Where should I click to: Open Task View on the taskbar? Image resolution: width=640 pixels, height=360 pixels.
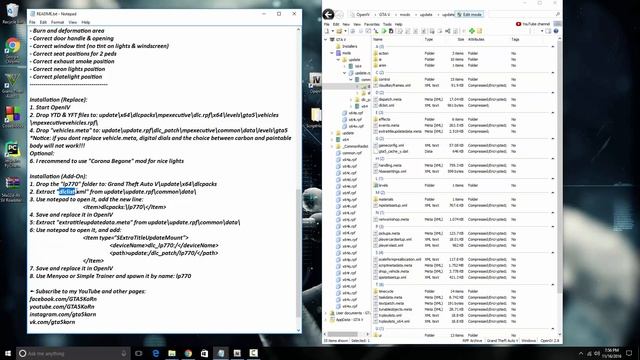click(x=138, y=353)
